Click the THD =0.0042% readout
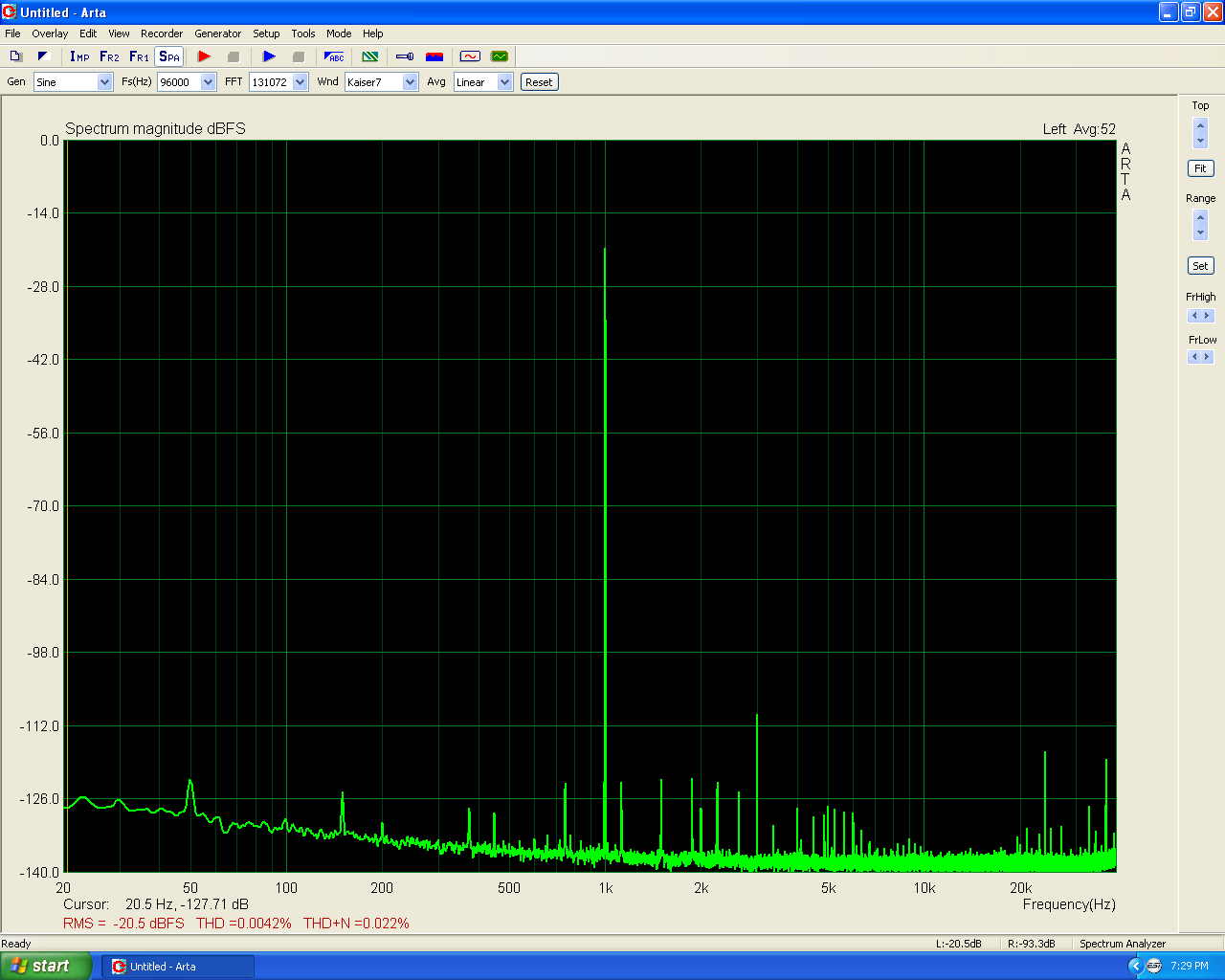This screenshot has width=1225, height=980. click(244, 924)
